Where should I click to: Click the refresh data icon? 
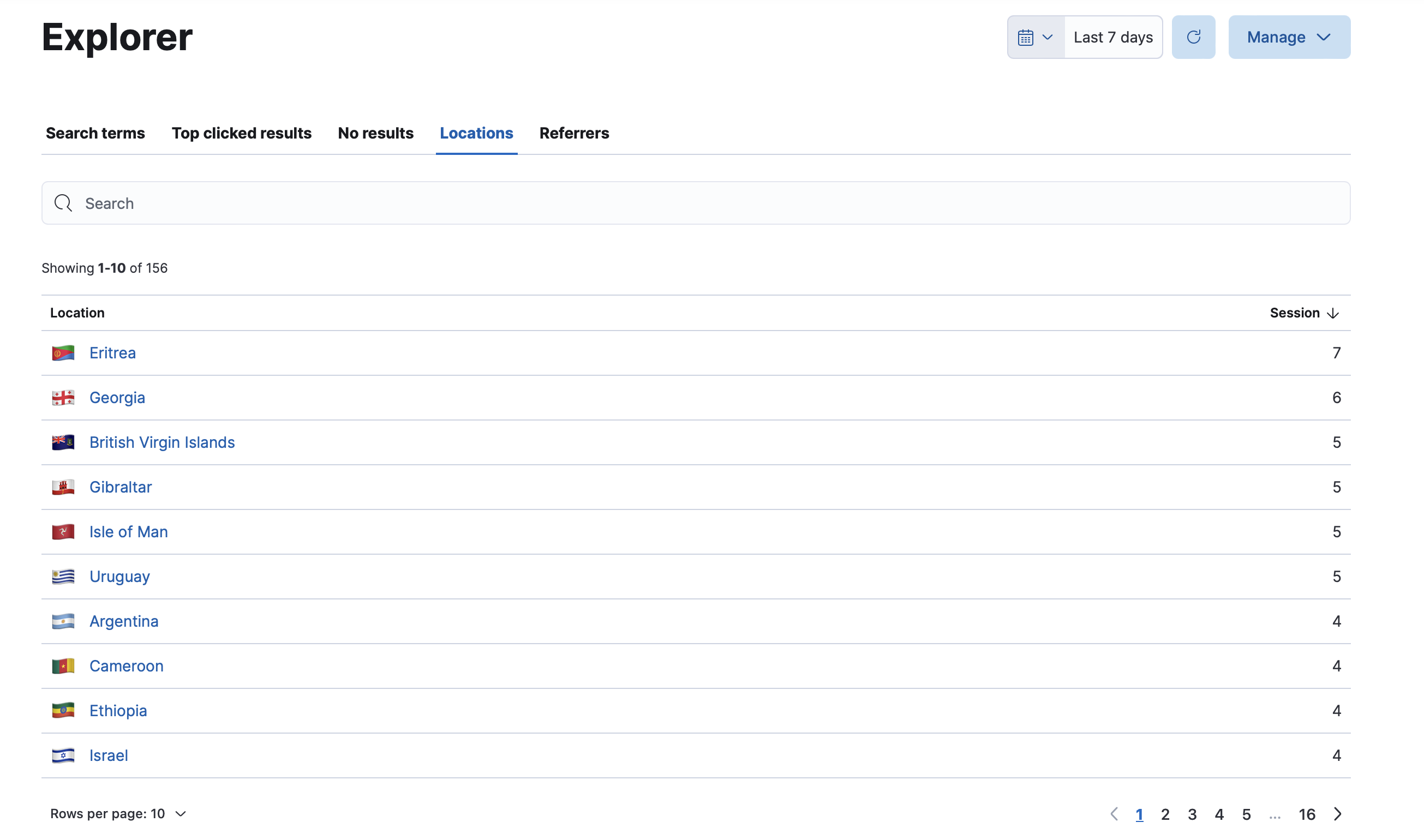click(1194, 37)
